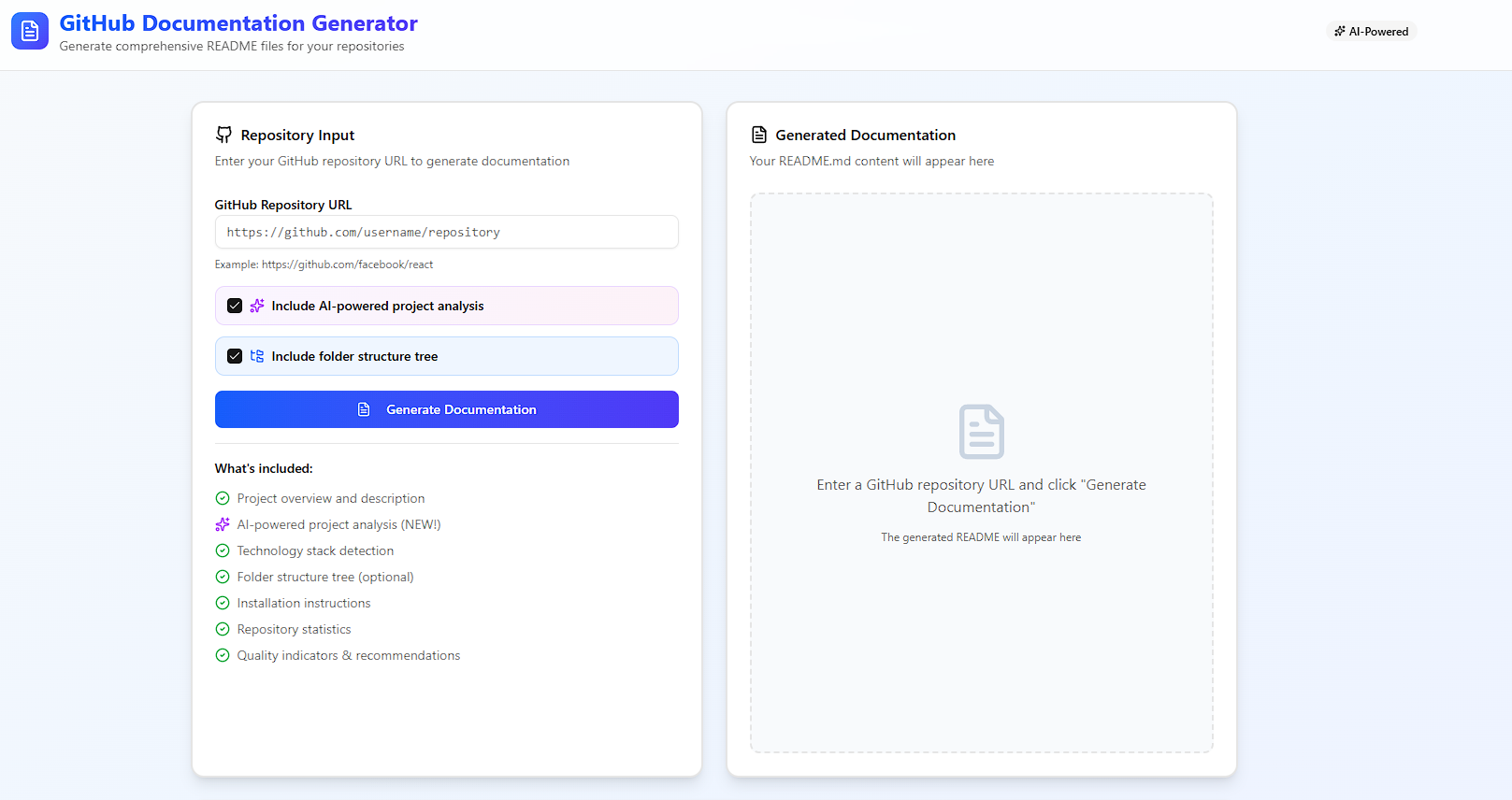Click 'Repository statistics' list text

pos(295,629)
